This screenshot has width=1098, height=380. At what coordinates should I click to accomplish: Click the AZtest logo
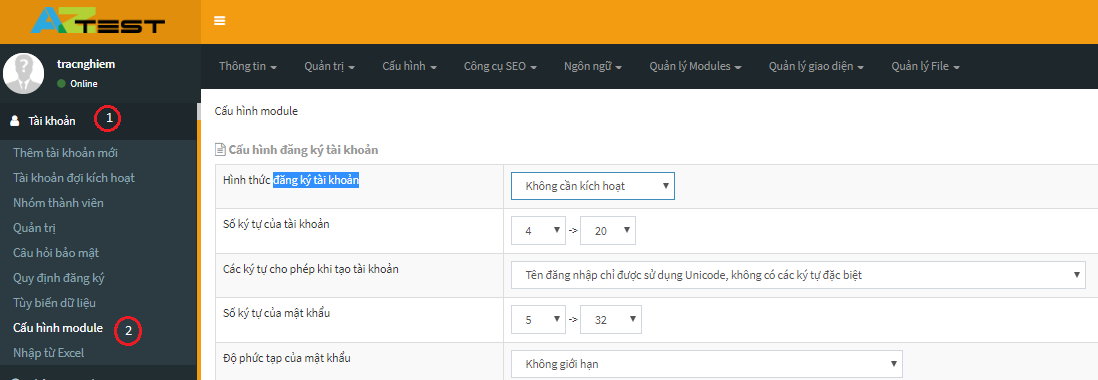[98, 21]
